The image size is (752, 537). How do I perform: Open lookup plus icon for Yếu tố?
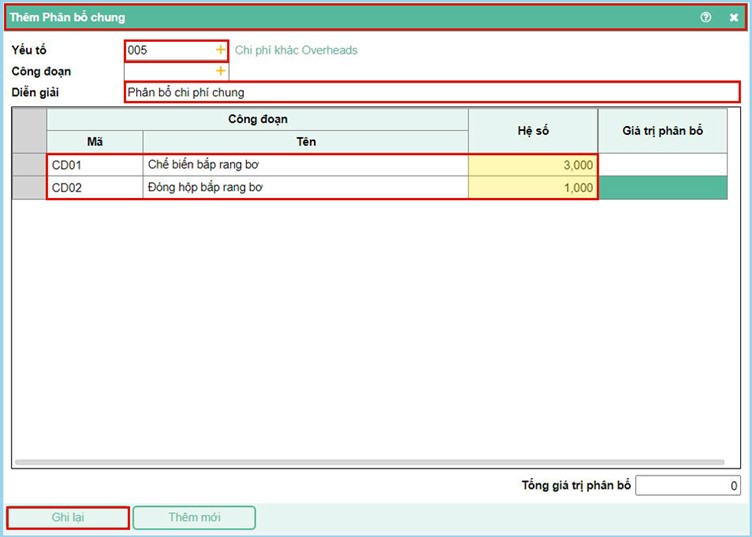220,50
